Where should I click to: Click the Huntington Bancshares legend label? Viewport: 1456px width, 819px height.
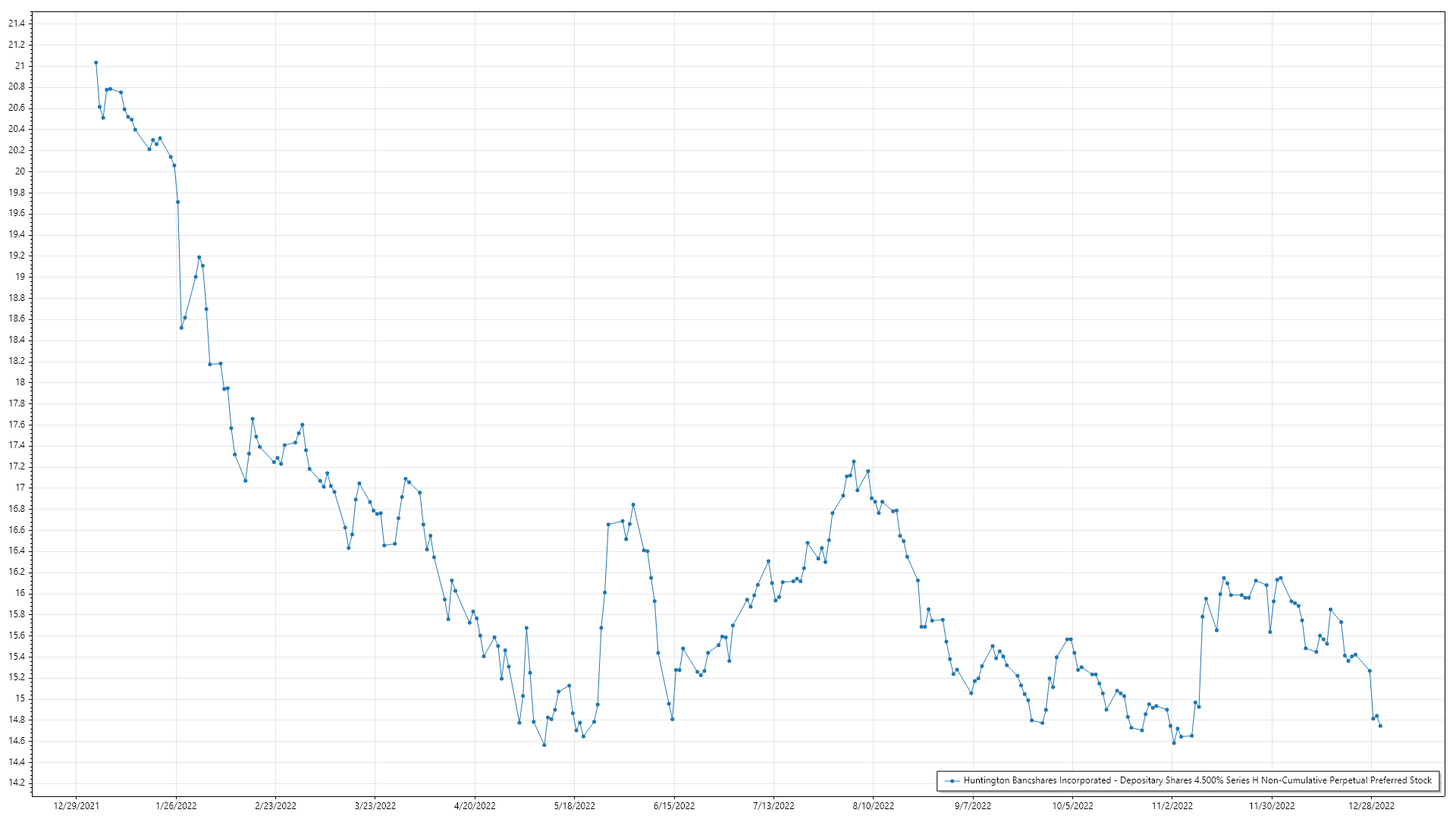pos(1197,780)
